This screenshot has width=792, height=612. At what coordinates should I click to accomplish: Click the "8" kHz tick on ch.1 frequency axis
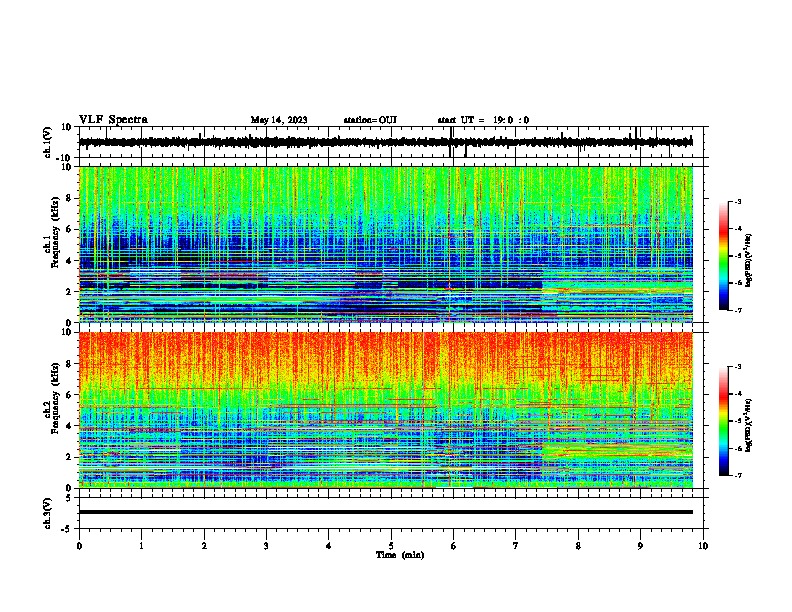click(70, 198)
